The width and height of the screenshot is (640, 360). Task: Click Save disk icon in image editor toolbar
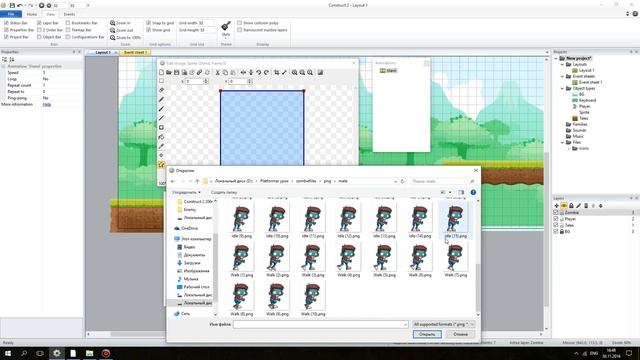point(176,72)
